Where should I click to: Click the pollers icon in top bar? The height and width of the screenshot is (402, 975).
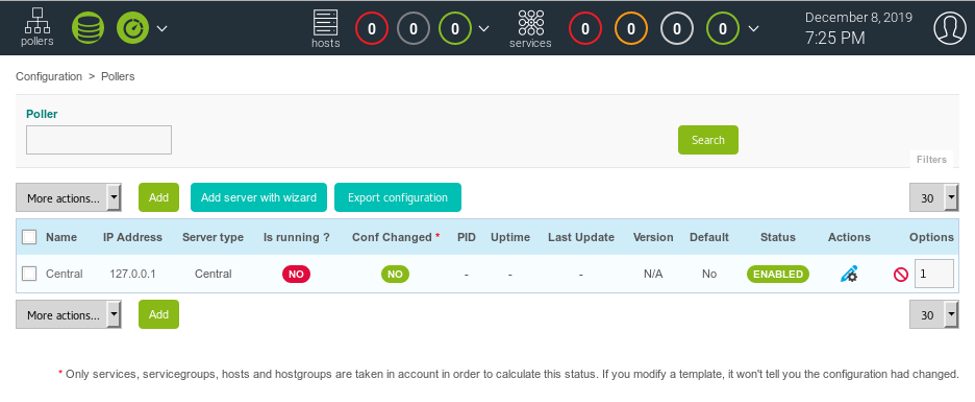point(37,27)
